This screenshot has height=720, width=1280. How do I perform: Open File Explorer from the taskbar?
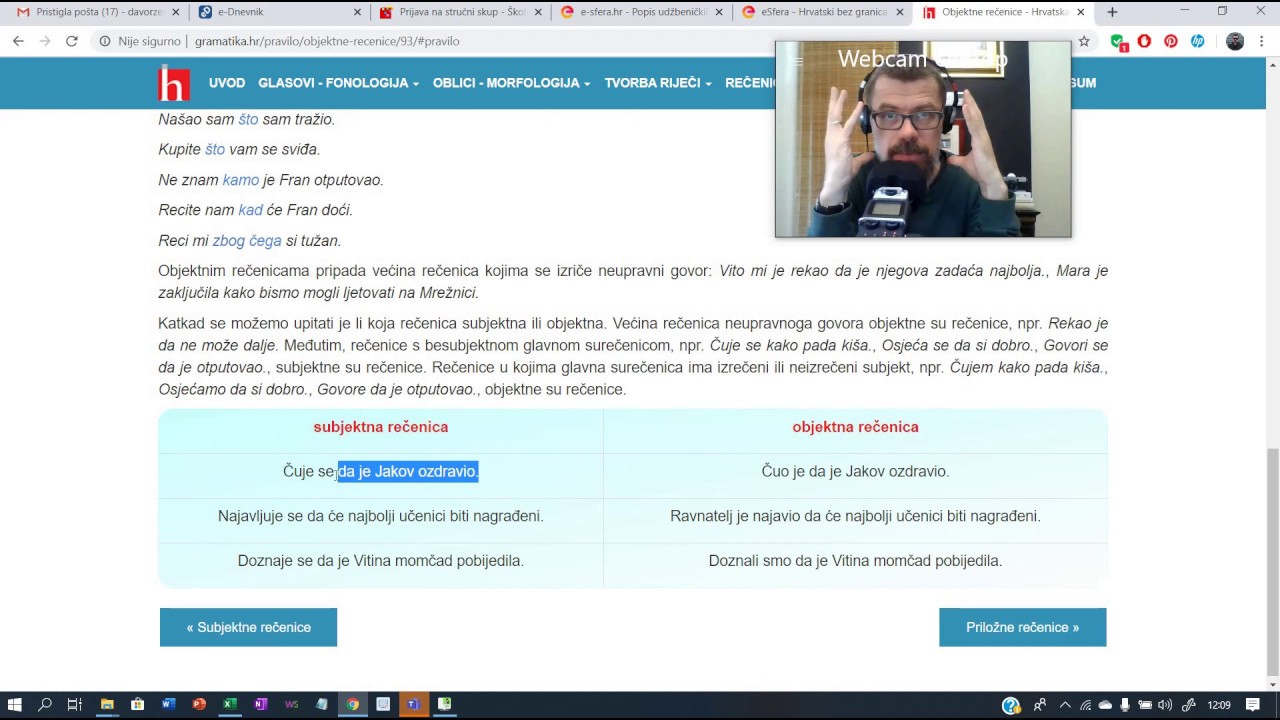[x=106, y=704]
